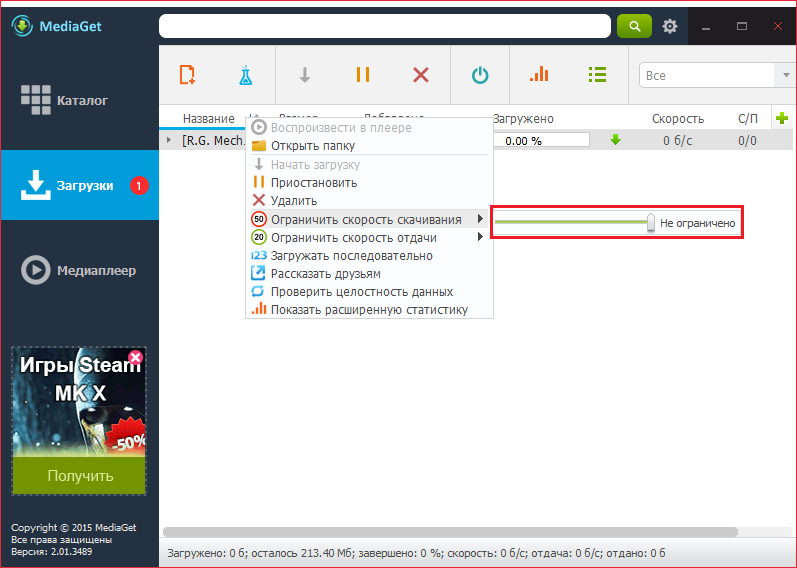This screenshot has height=568, width=797.
Task: Click green download arrow in torrent row
Action: pos(616,140)
